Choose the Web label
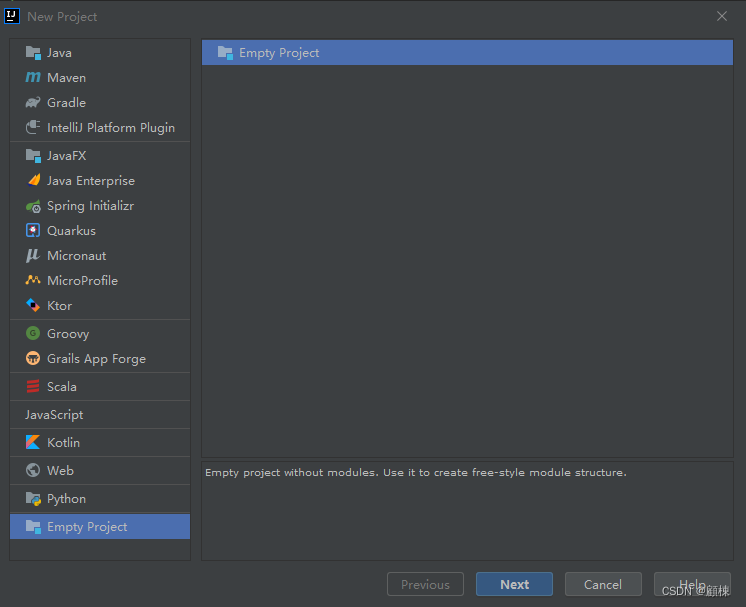The width and height of the screenshot is (746, 607). [60, 470]
